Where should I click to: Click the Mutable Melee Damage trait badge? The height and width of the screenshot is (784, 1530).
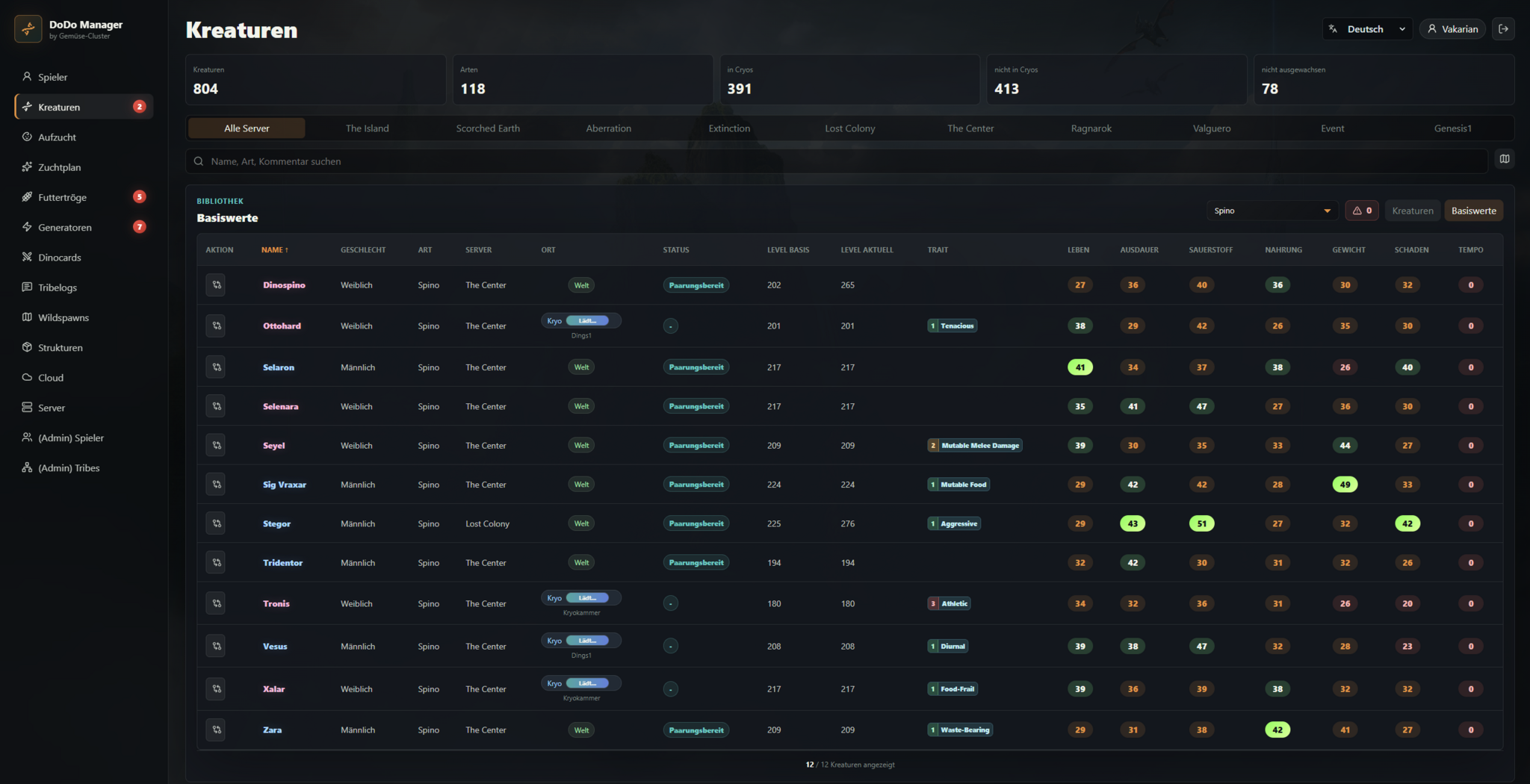[975, 446]
